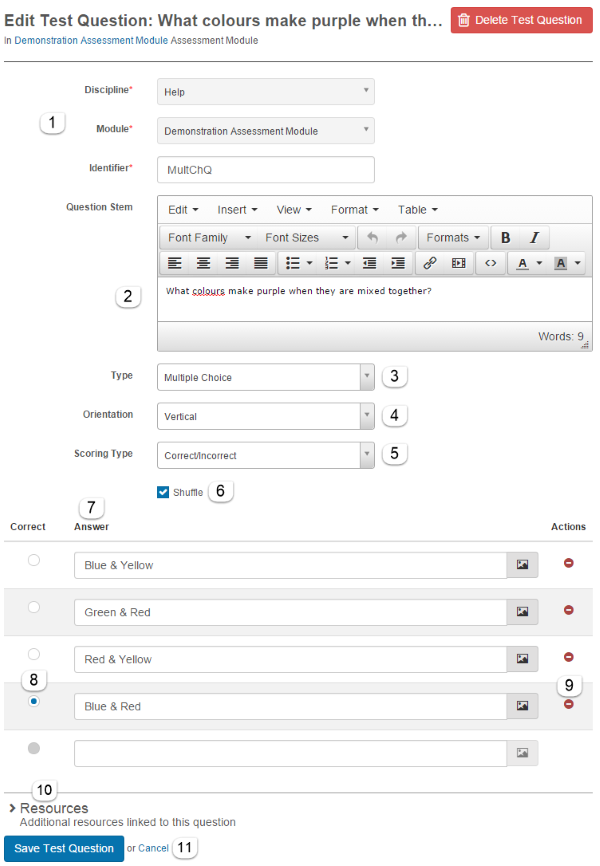Justify the question stem text

[261, 263]
